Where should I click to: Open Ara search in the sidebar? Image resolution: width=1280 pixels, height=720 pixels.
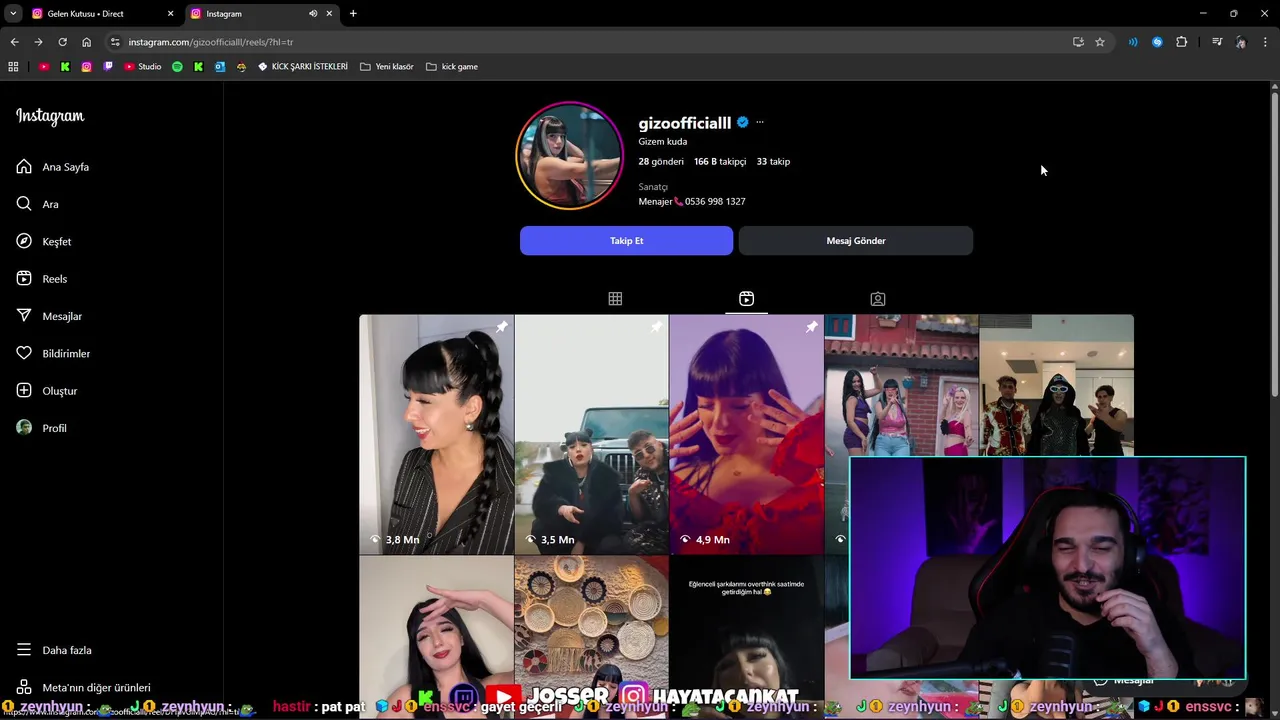tap(37, 204)
